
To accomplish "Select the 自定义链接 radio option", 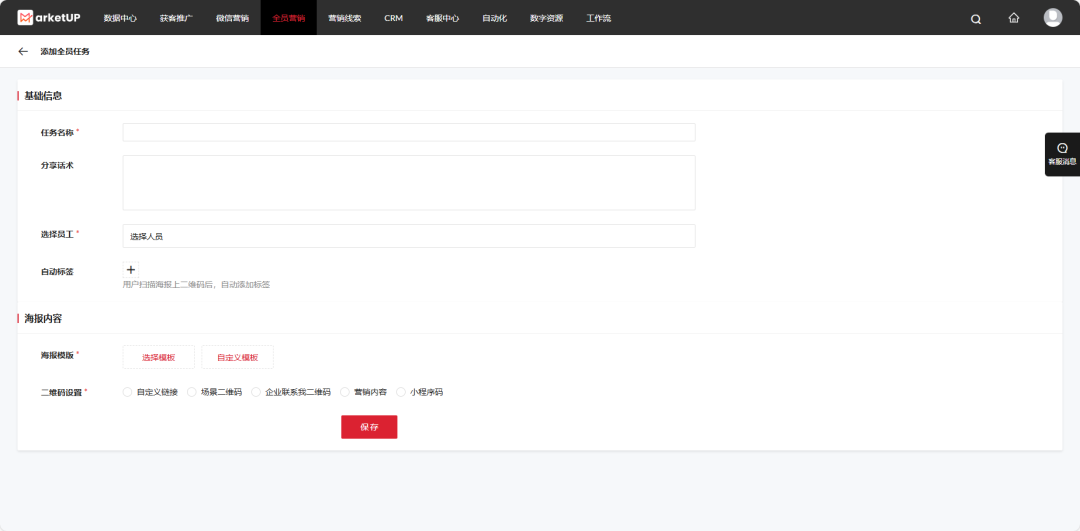I will (x=127, y=392).
